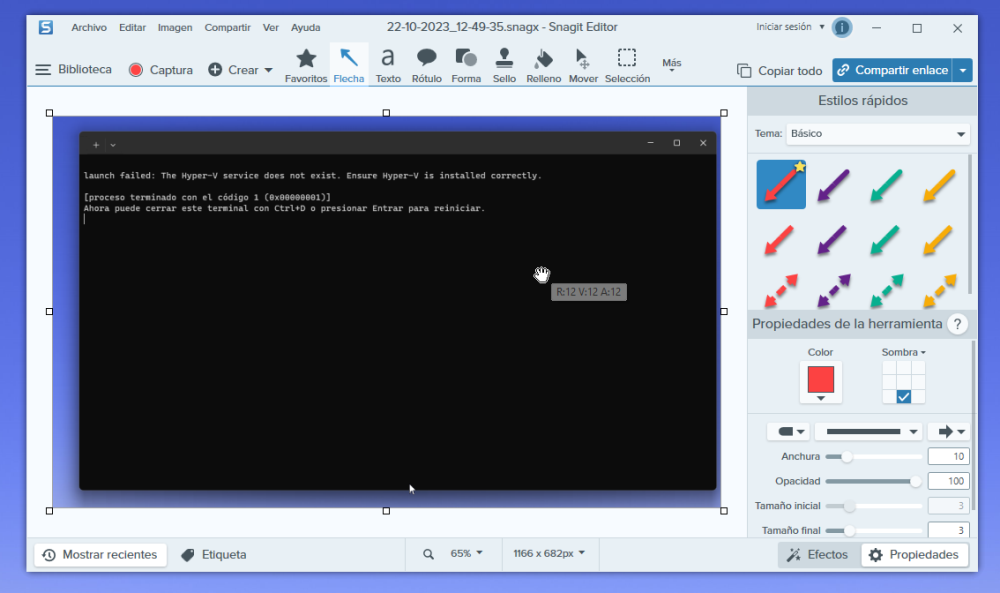Apply the dashed purple double-headed arrow style
The height and width of the screenshot is (593, 1000).
click(834, 290)
